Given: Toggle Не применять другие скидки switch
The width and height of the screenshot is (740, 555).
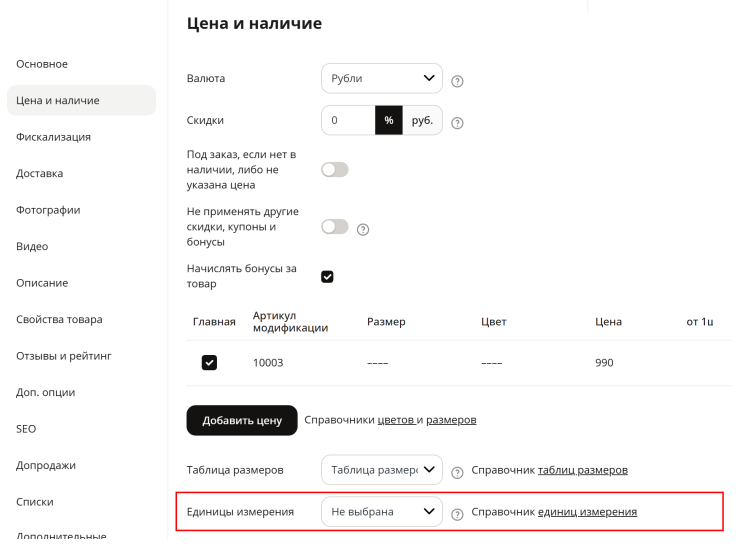Looking at the screenshot, I should [335, 227].
